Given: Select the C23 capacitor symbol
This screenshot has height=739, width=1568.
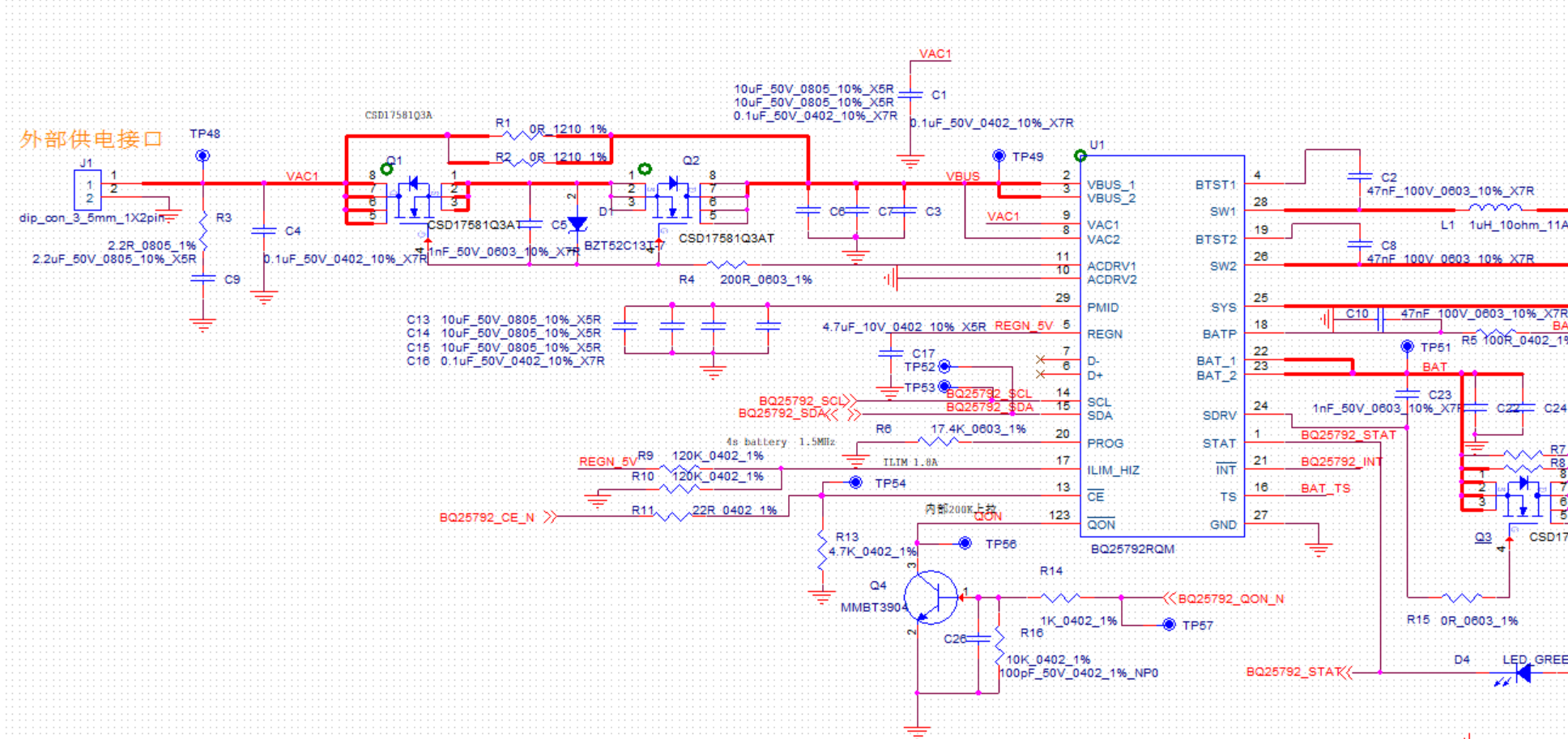Looking at the screenshot, I should click(x=1408, y=393).
